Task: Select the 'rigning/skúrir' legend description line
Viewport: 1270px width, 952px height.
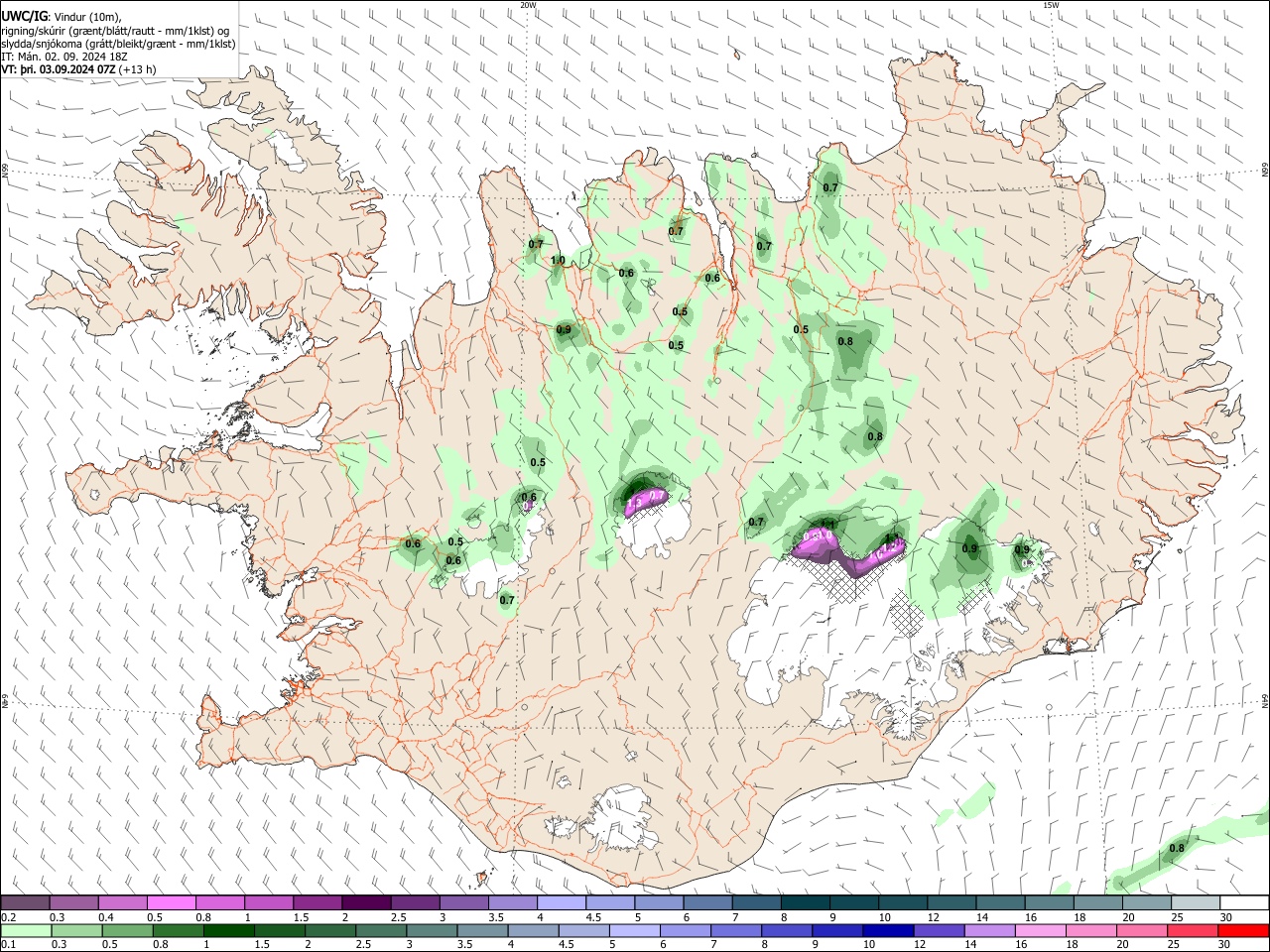Action: [x=115, y=30]
